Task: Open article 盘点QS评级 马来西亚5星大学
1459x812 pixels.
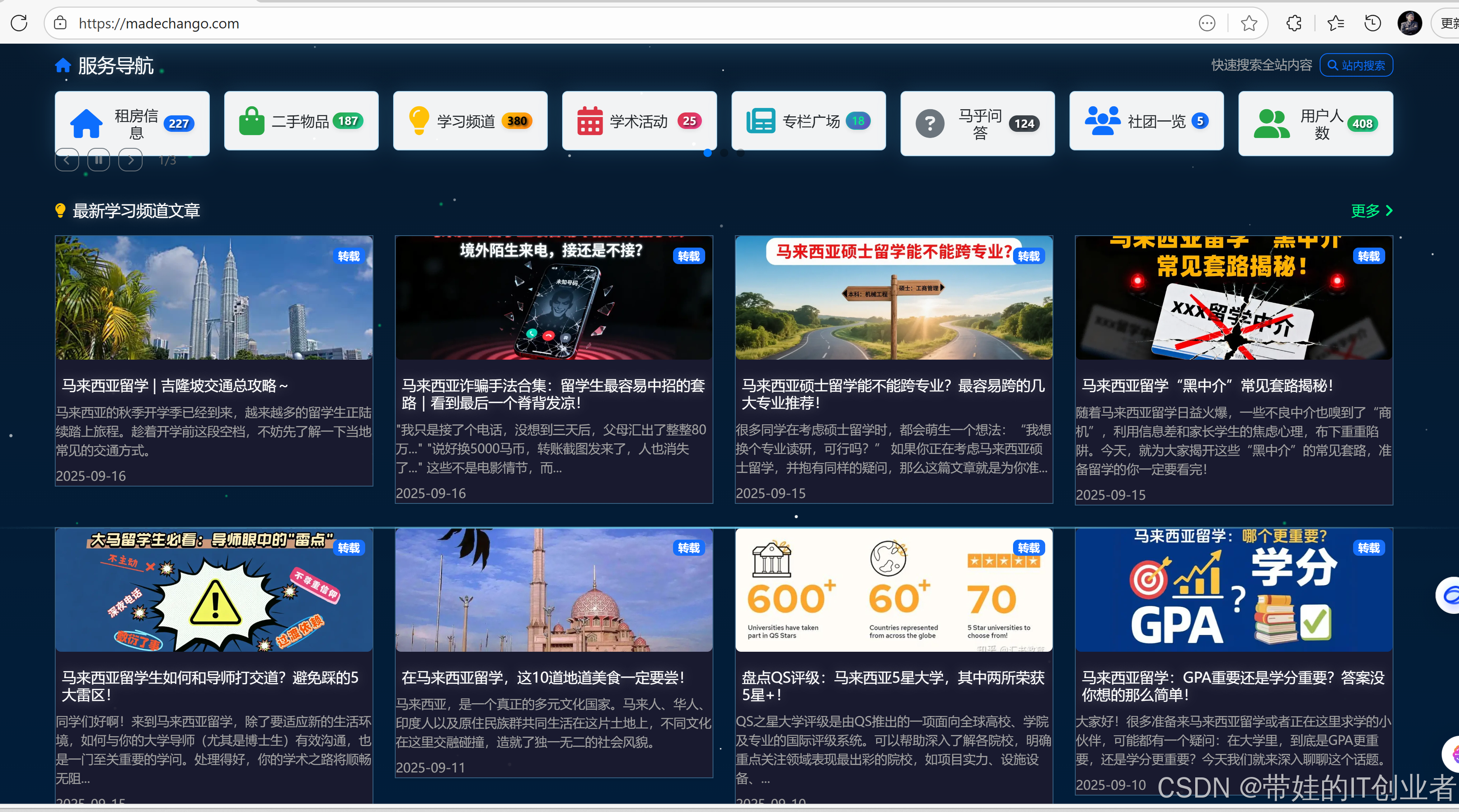Action: pyautogui.click(x=893, y=686)
